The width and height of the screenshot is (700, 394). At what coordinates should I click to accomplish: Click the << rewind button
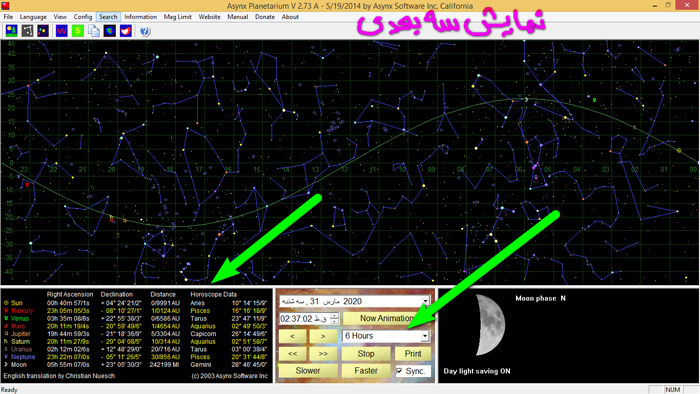292,354
